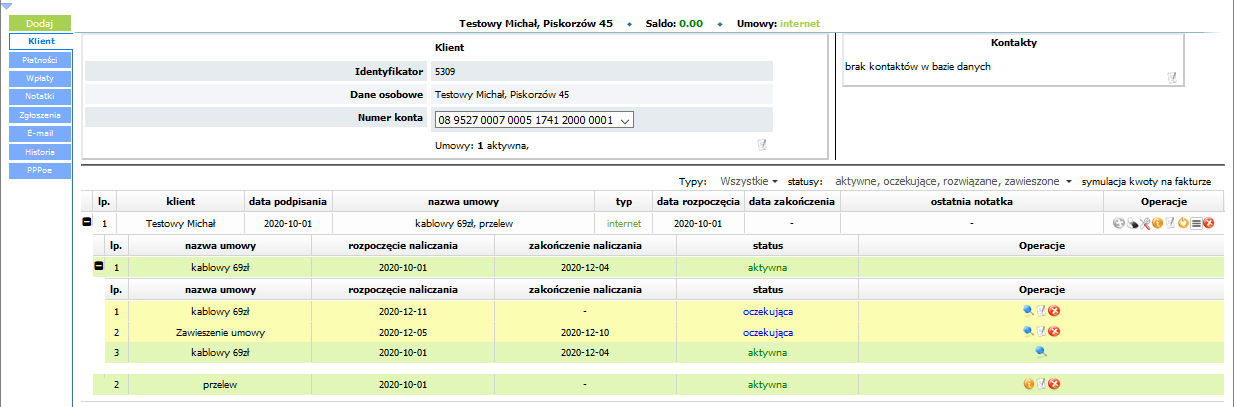Delete the przelew entry with the red X
1234x407 pixels.
pyautogui.click(x=1054, y=384)
